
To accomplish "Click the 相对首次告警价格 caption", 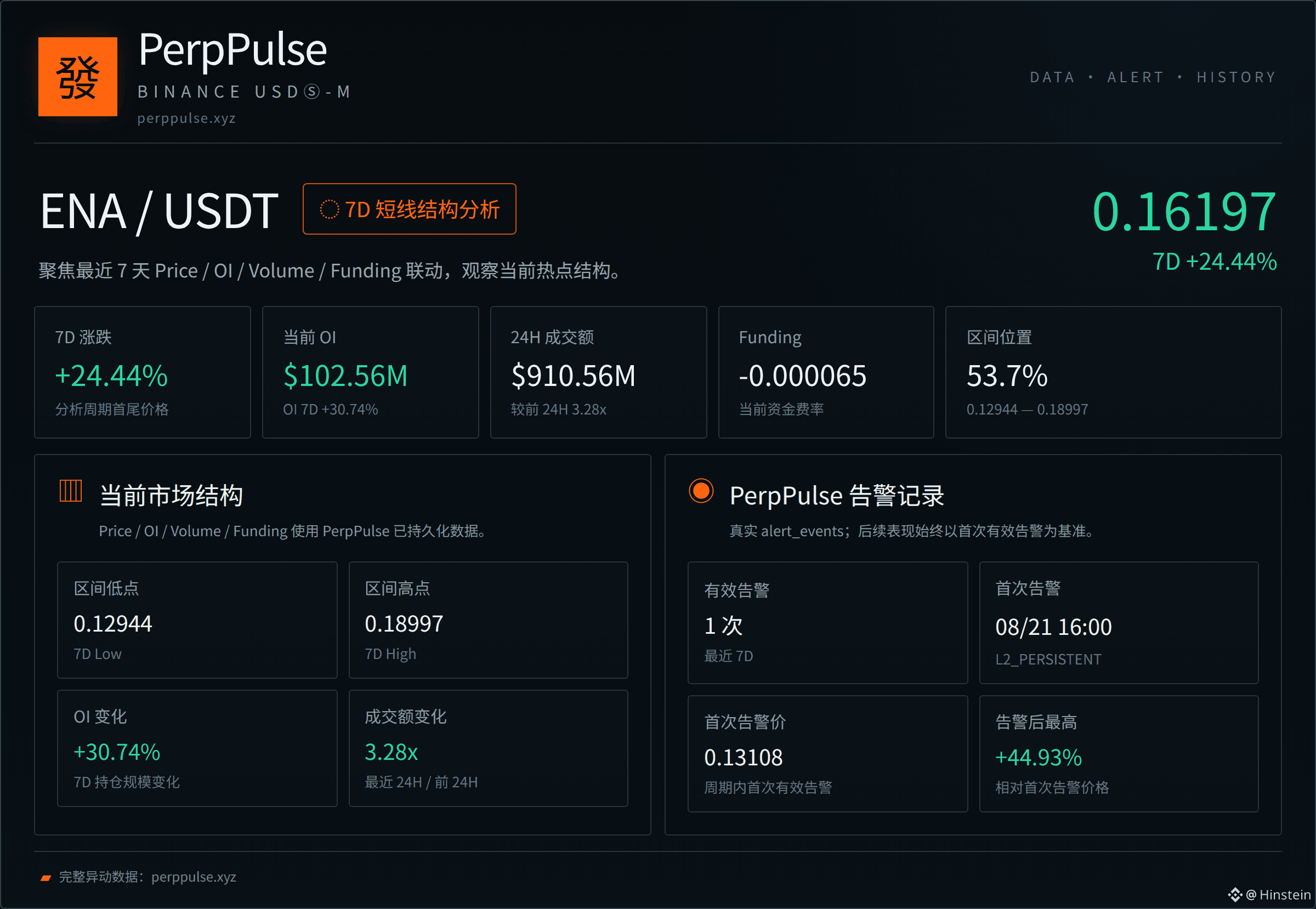I will point(1052,787).
